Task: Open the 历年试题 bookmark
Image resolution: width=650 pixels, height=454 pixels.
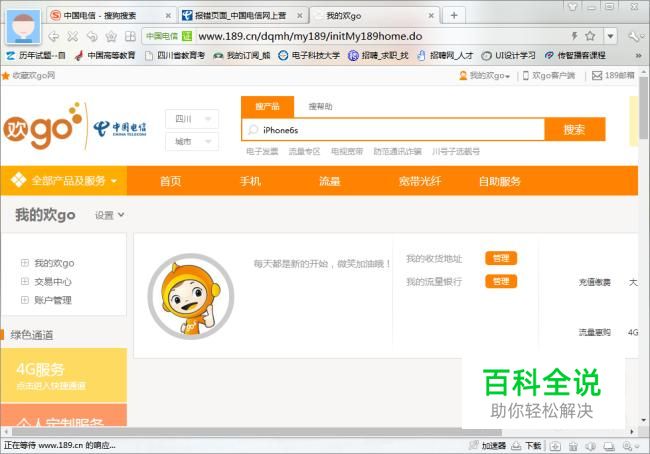Action: [36, 55]
